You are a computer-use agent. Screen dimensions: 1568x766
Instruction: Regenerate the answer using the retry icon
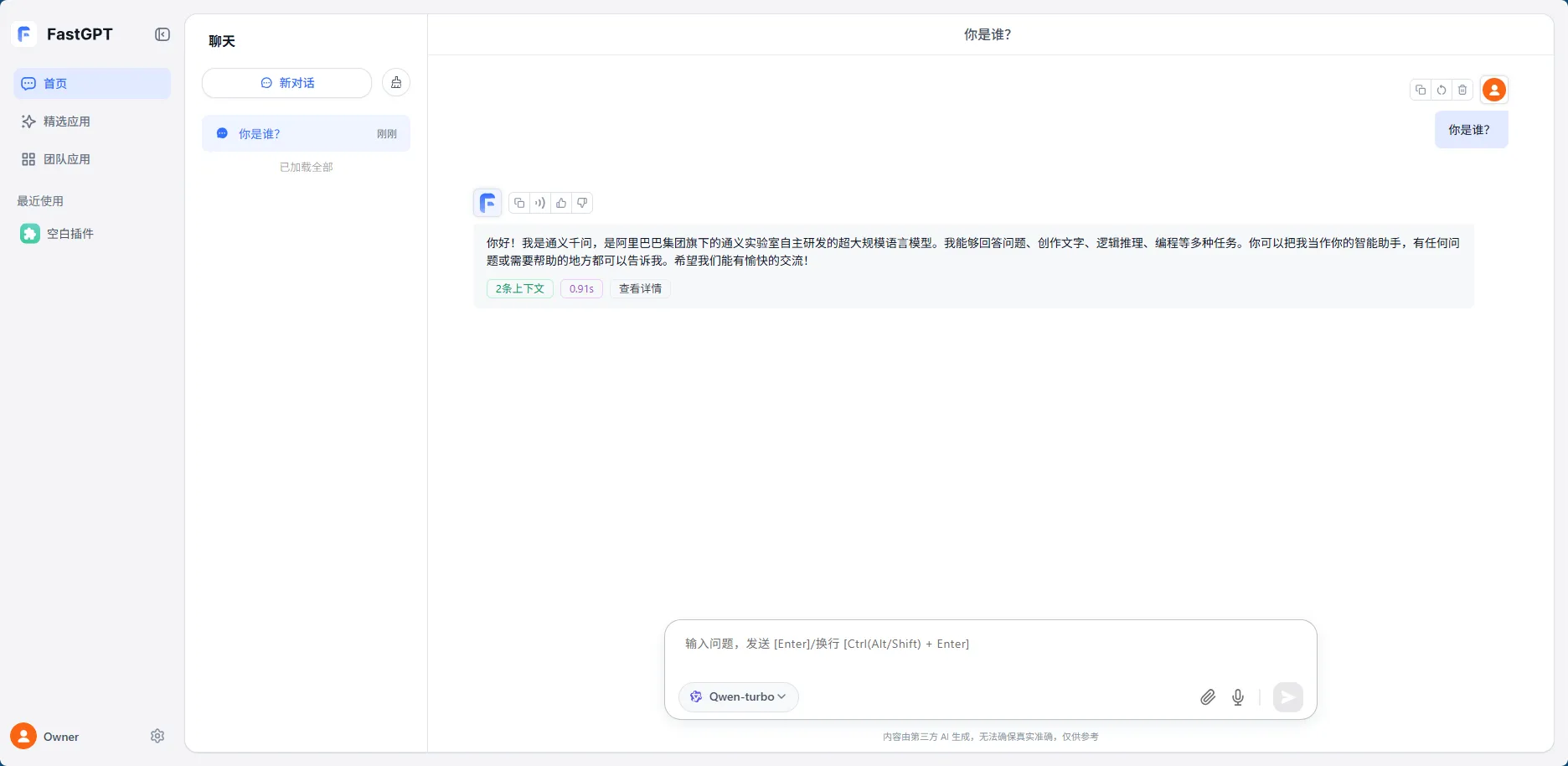1441,90
